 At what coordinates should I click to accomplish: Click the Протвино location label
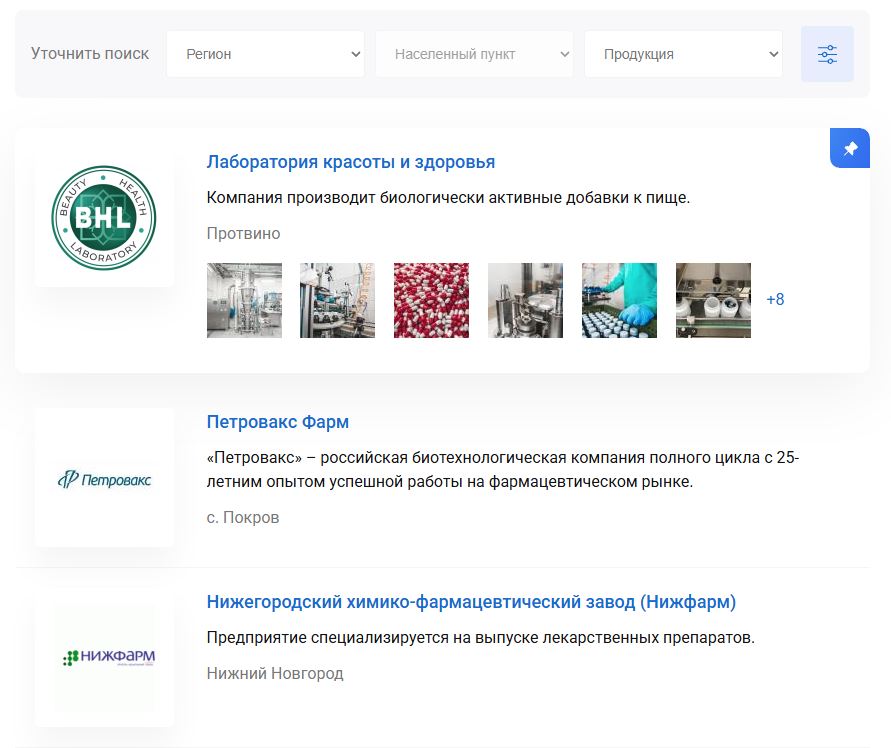coord(242,233)
